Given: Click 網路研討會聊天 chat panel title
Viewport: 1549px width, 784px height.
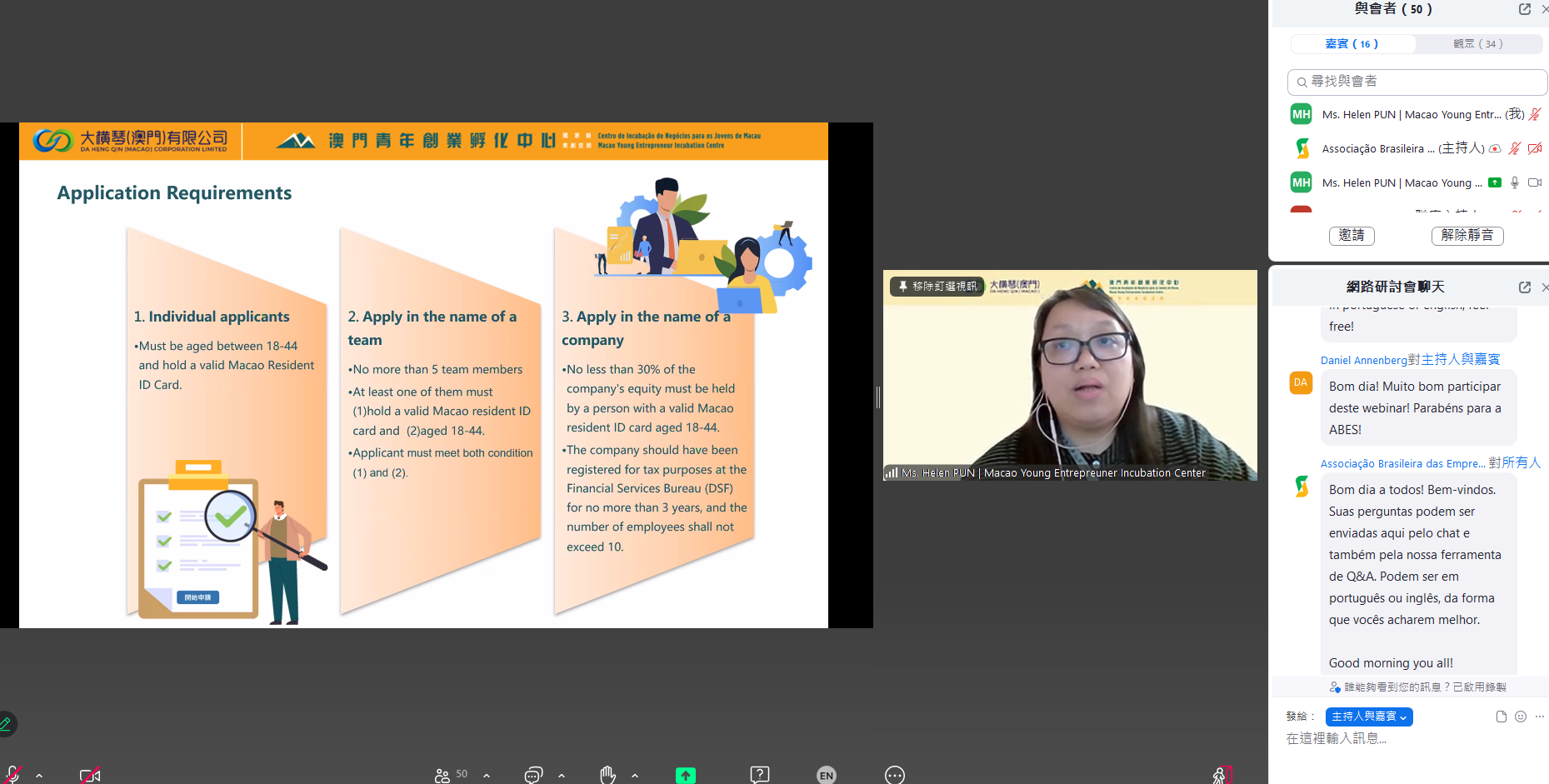Looking at the screenshot, I should point(1396,287).
